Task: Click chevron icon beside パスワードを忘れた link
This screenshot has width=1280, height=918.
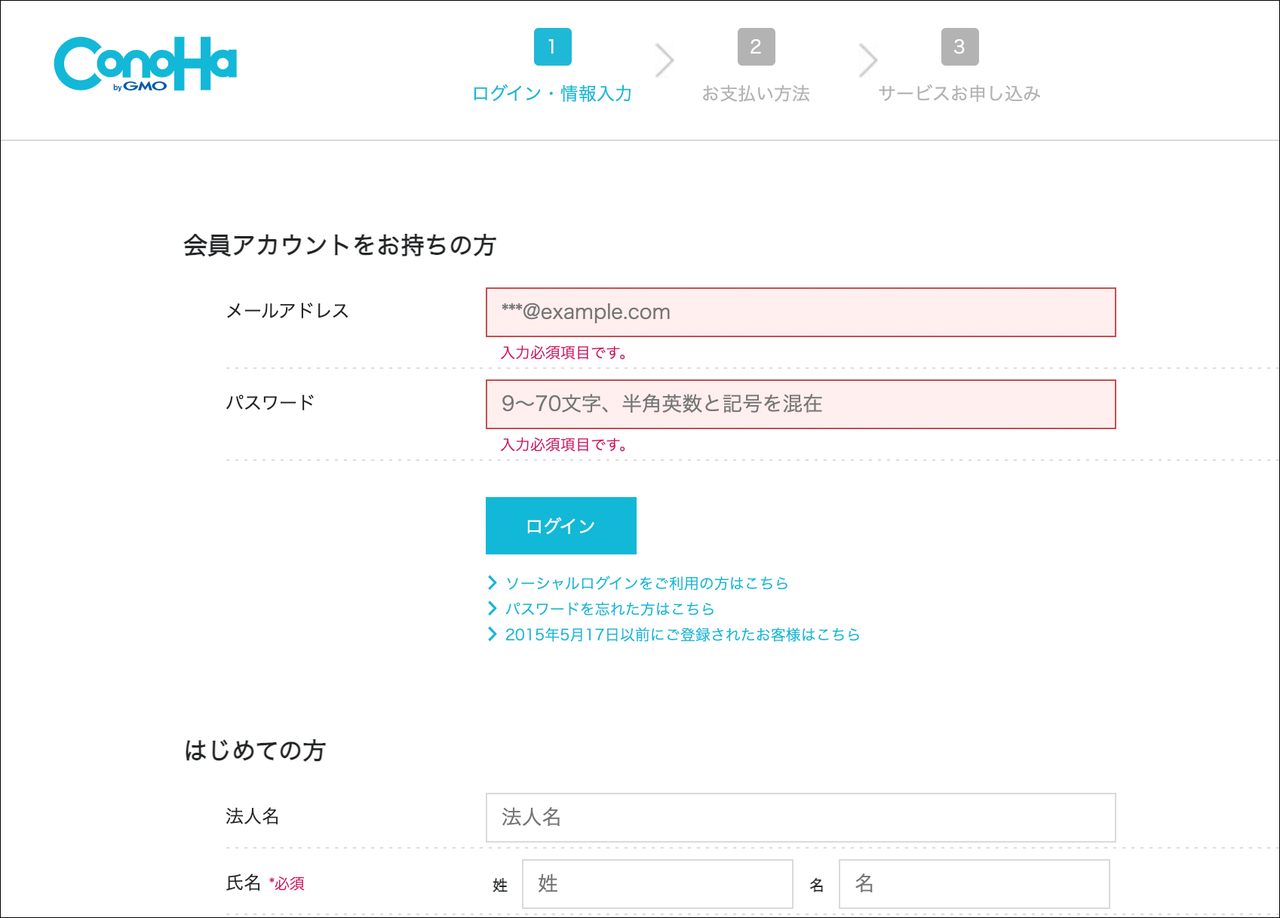Action: [x=492, y=609]
